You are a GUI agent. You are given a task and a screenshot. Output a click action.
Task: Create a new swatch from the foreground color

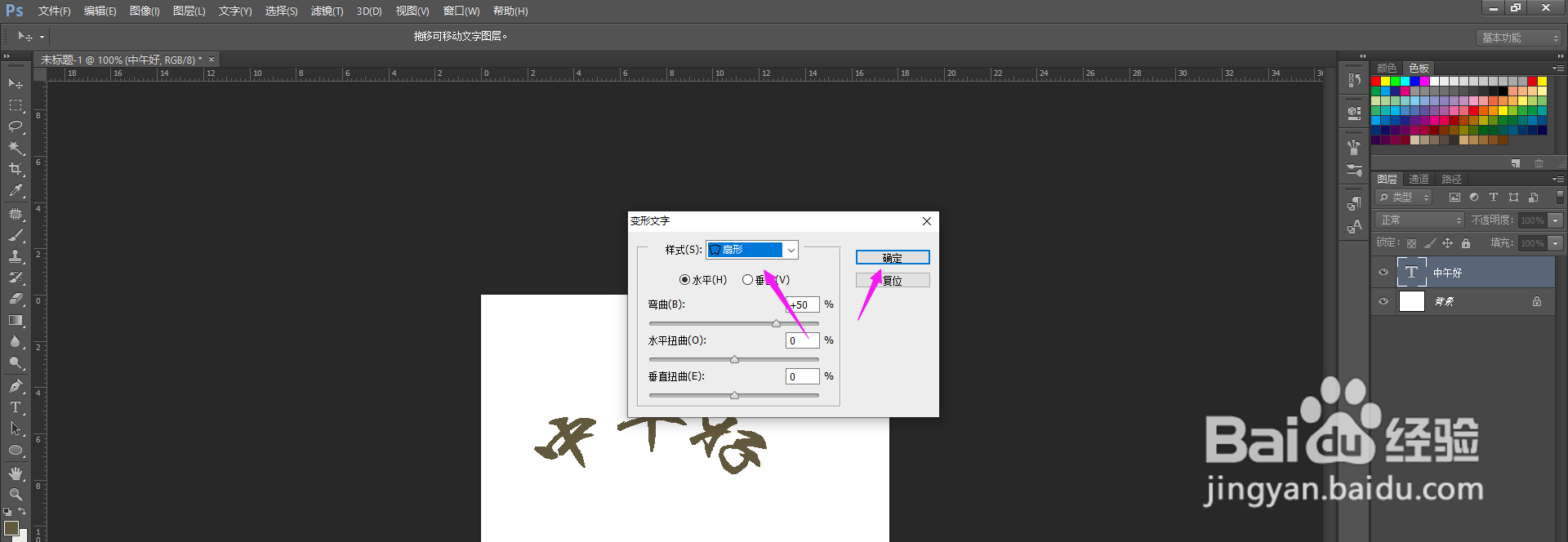(1516, 163)
